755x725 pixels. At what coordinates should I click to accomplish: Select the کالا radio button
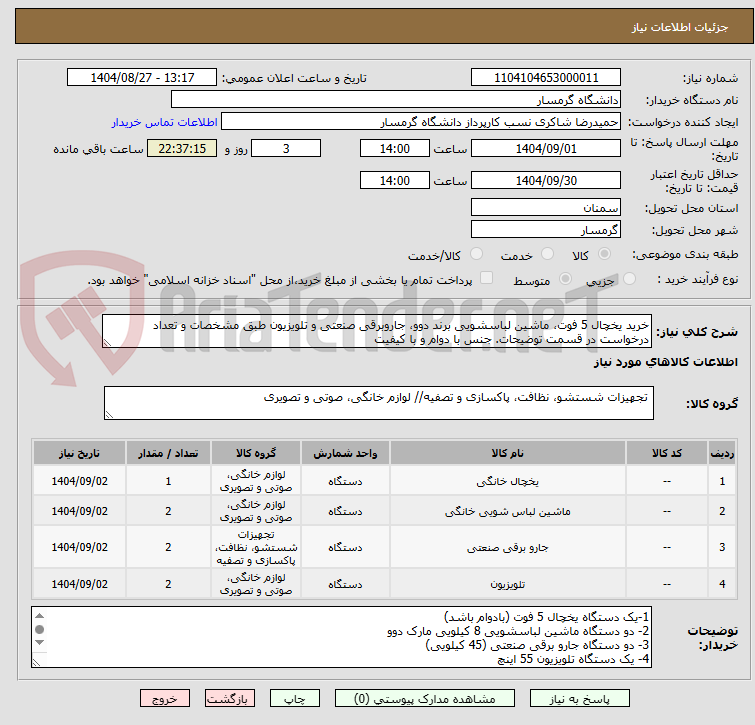(x=604, y=254)
